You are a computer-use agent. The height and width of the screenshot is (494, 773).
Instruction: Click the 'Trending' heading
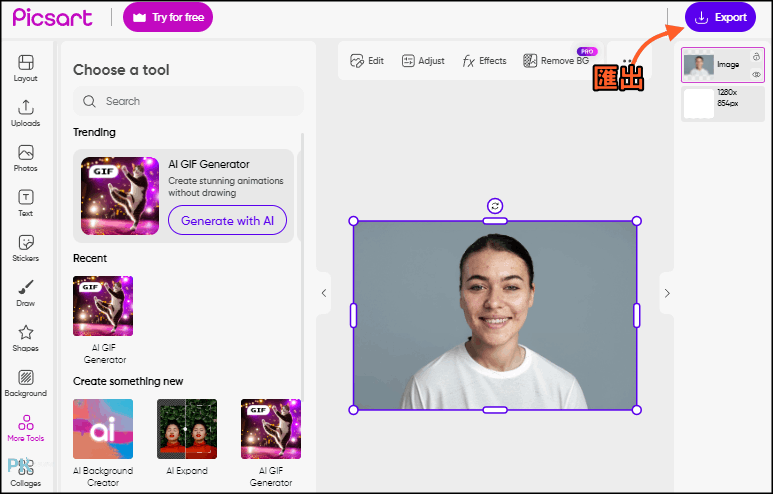click(x=94, y=132)
